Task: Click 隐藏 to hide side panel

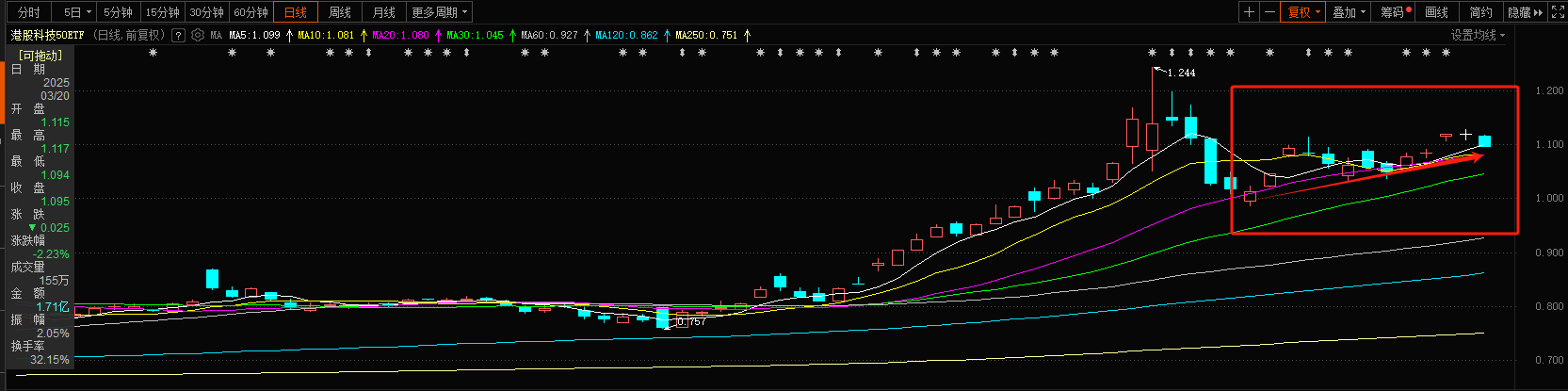Action: 1525,12
